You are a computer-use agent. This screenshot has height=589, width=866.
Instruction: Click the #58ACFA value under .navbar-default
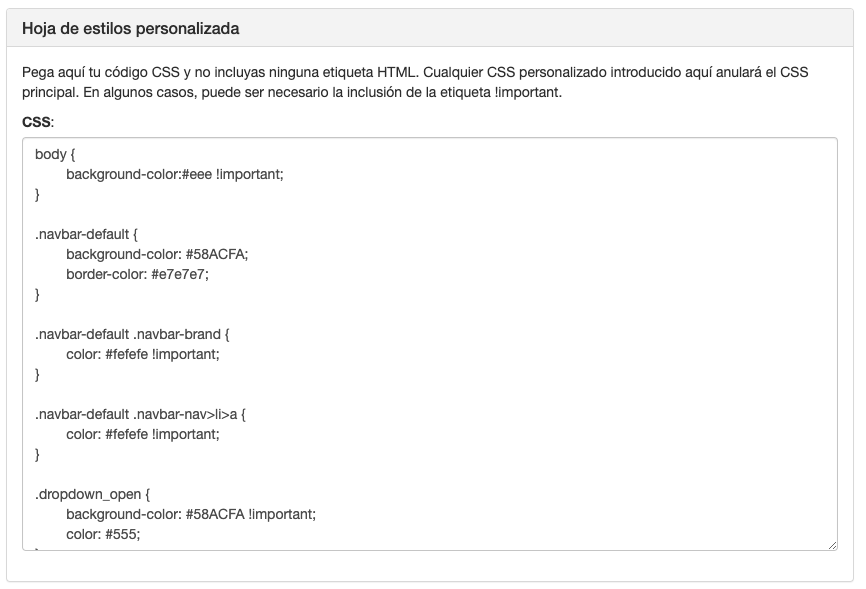point(216,254)
